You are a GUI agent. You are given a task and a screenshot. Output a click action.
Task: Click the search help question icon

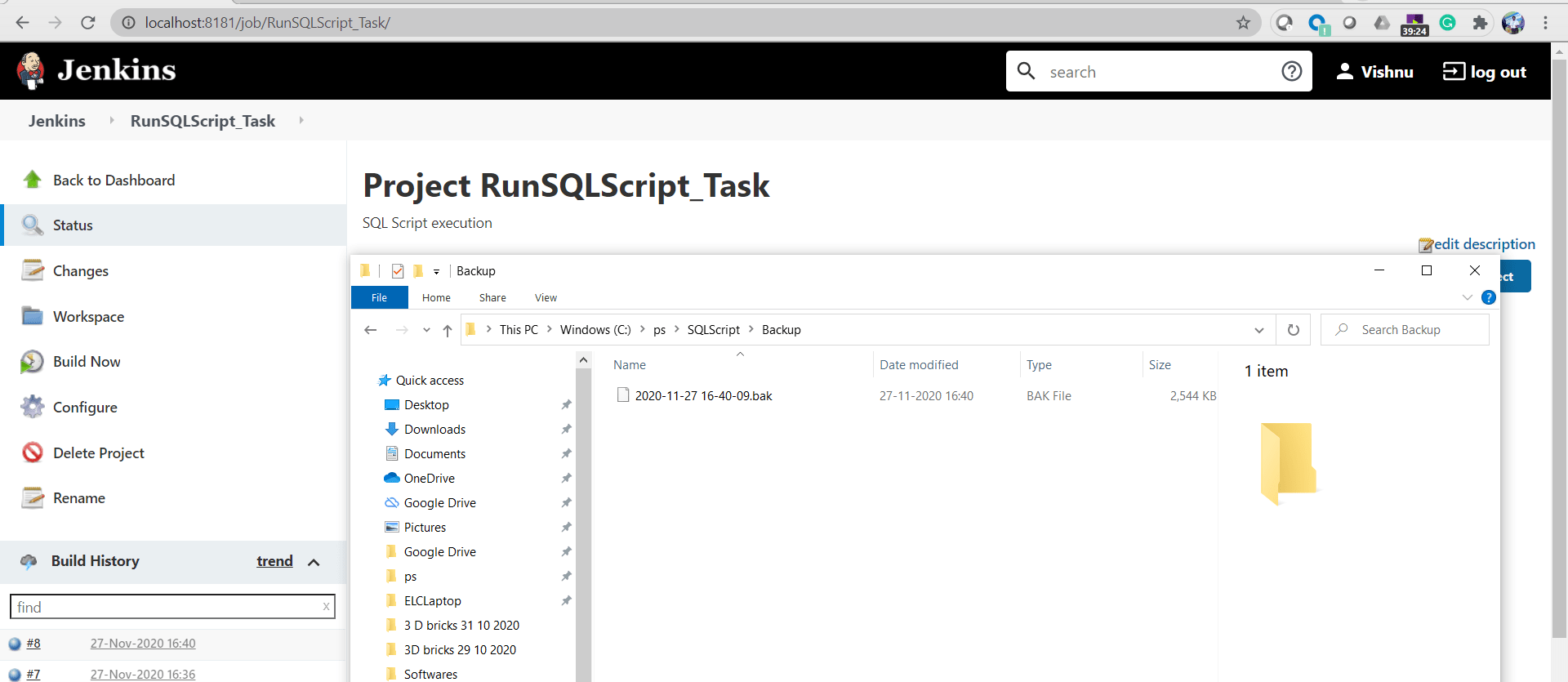(x=1291, y=72)
